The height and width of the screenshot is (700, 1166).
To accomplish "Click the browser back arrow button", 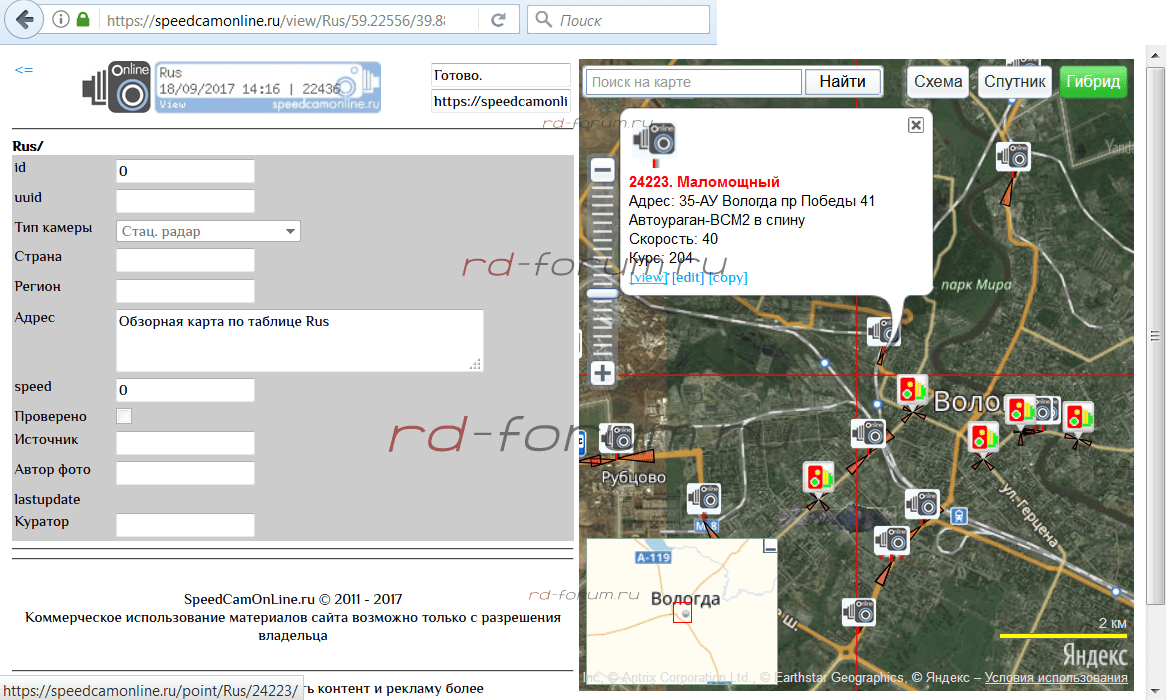I will [x=25, y=19].
